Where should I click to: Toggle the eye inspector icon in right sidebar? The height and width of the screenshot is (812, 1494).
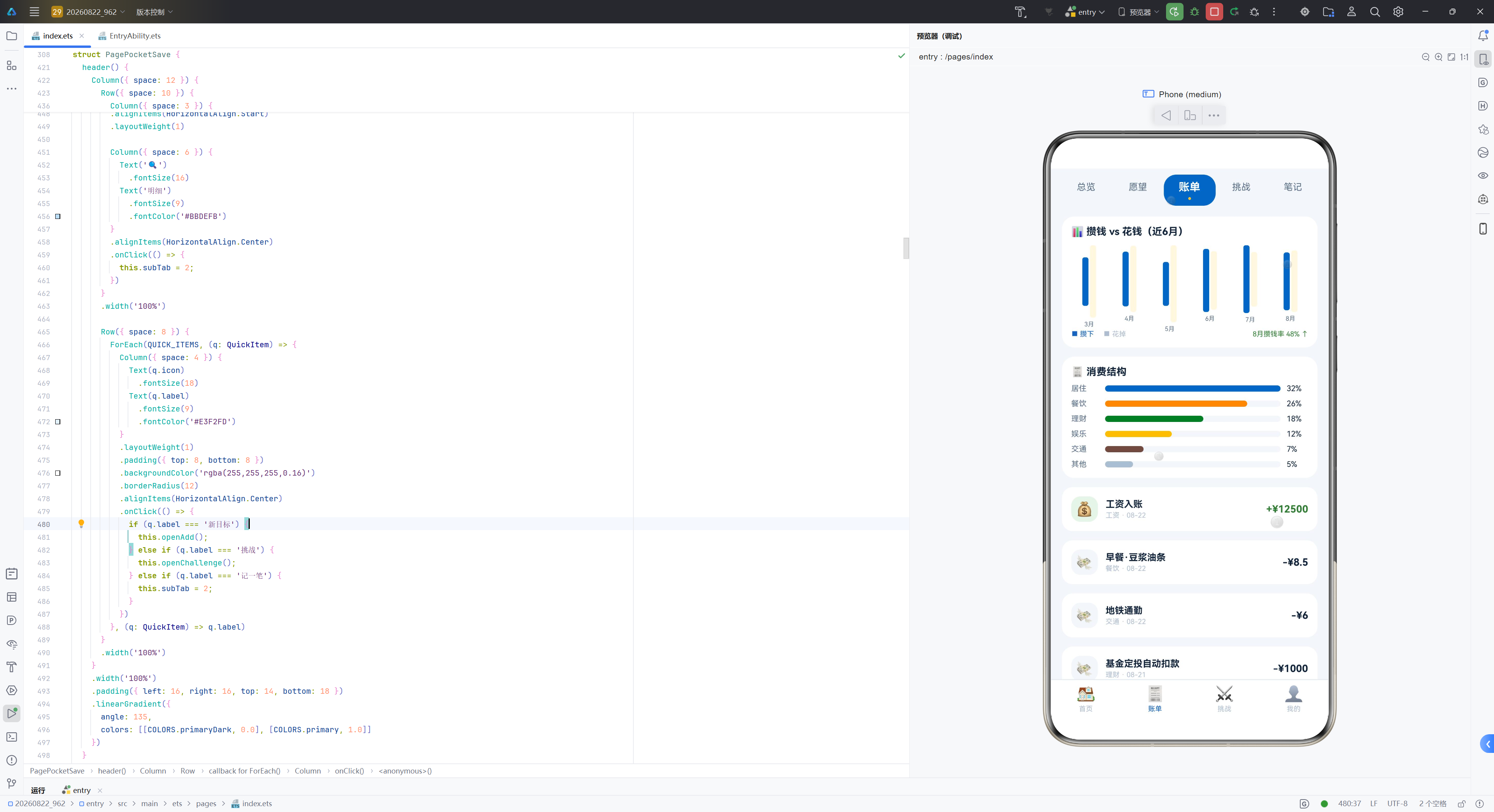click(x=1483, y=176)
